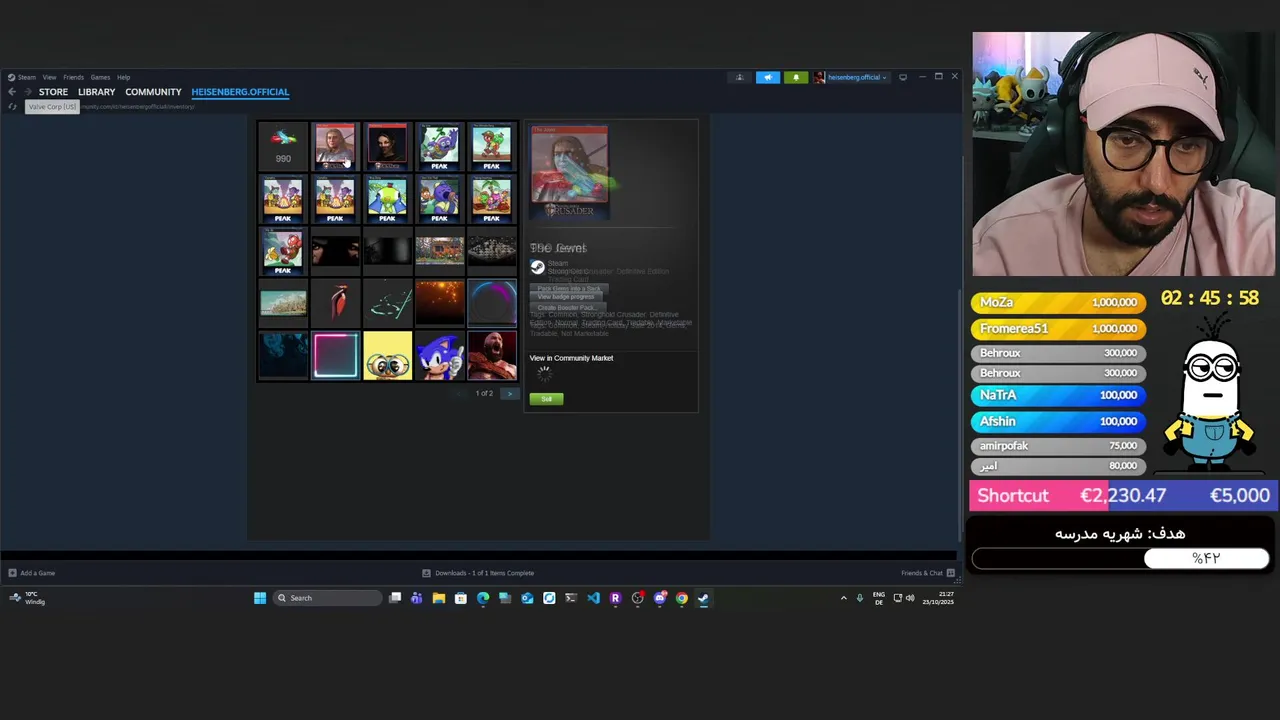
Task: Open the weather widget showing 10°C
Action: [28, 598]
